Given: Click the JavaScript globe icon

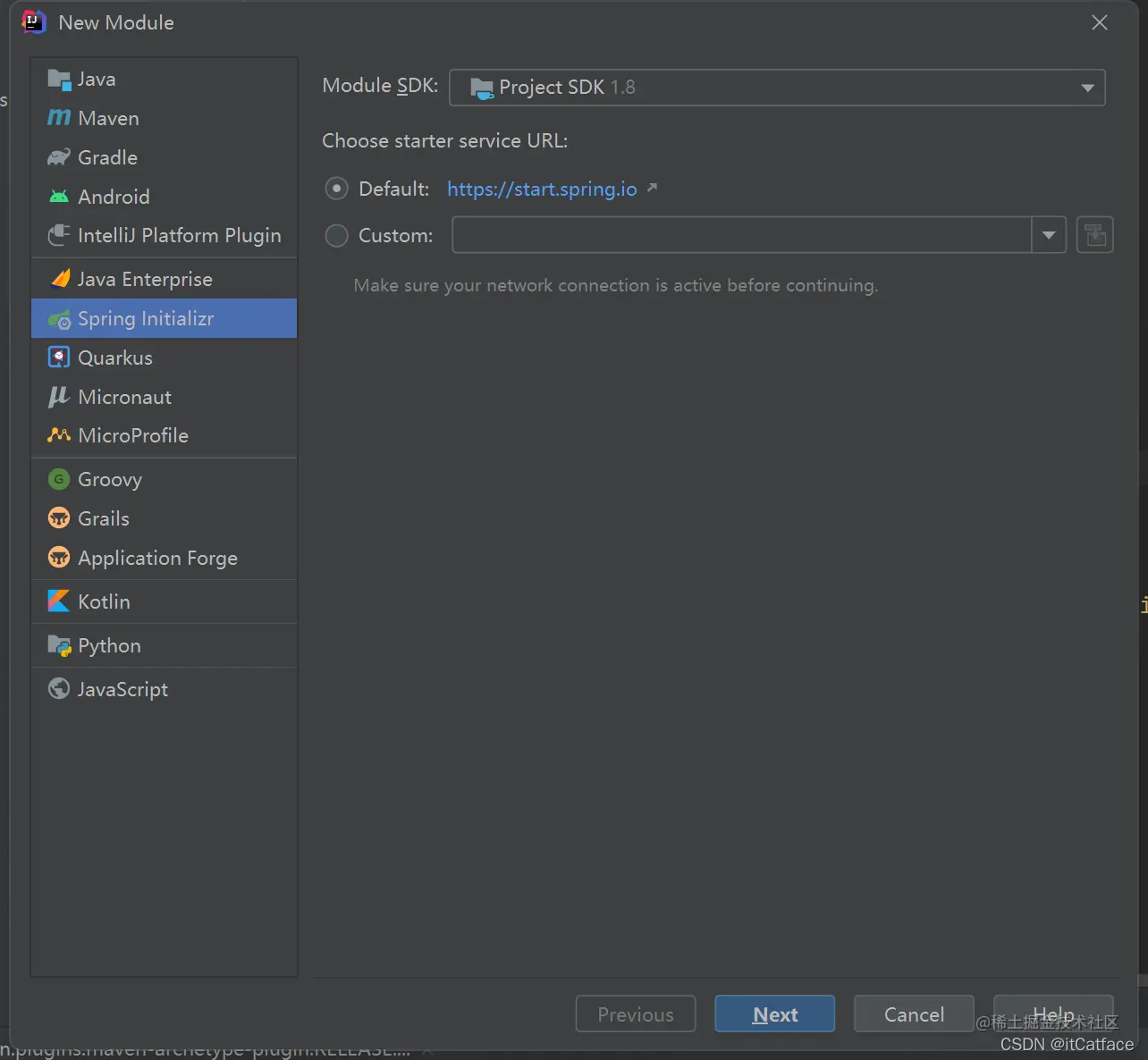Looking at the screenshot, I should point(59,689).
